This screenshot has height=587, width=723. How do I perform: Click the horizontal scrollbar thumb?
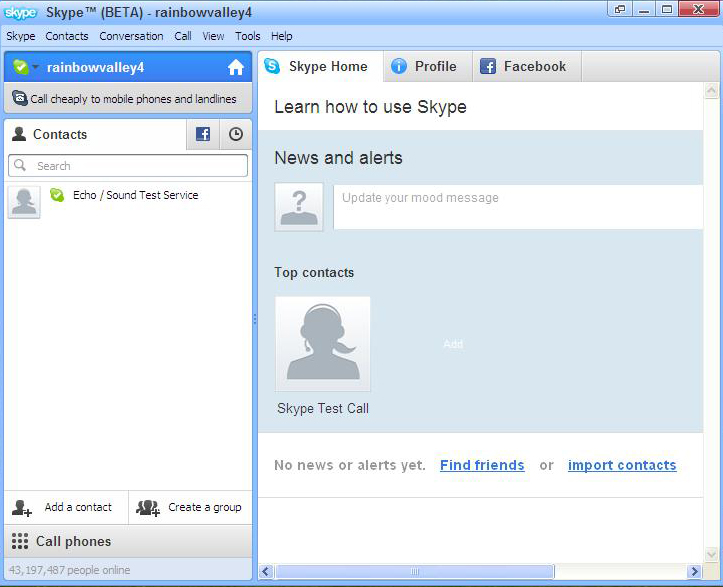415,572
